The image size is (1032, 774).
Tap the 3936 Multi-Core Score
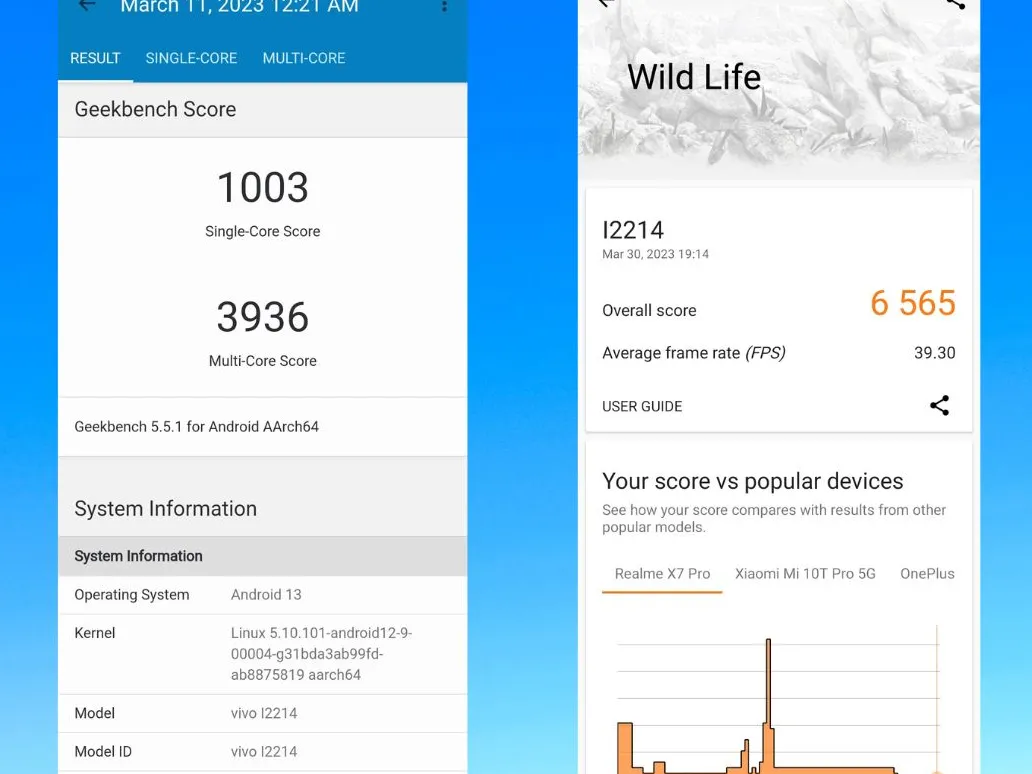pyautogui.click(x=263, y=318)
